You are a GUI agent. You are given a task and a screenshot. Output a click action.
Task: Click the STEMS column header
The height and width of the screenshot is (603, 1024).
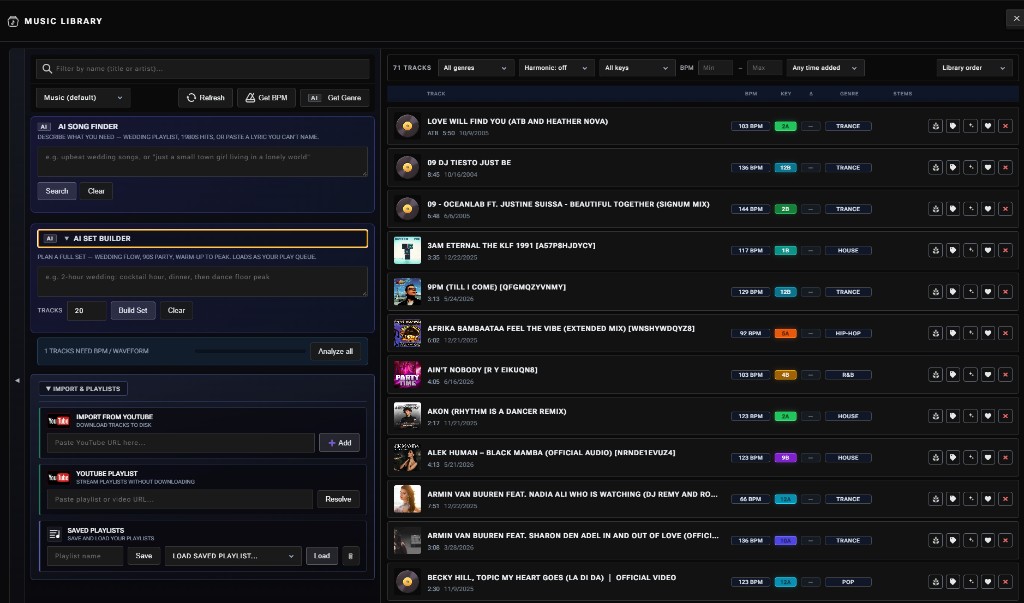tap(903, 93)
